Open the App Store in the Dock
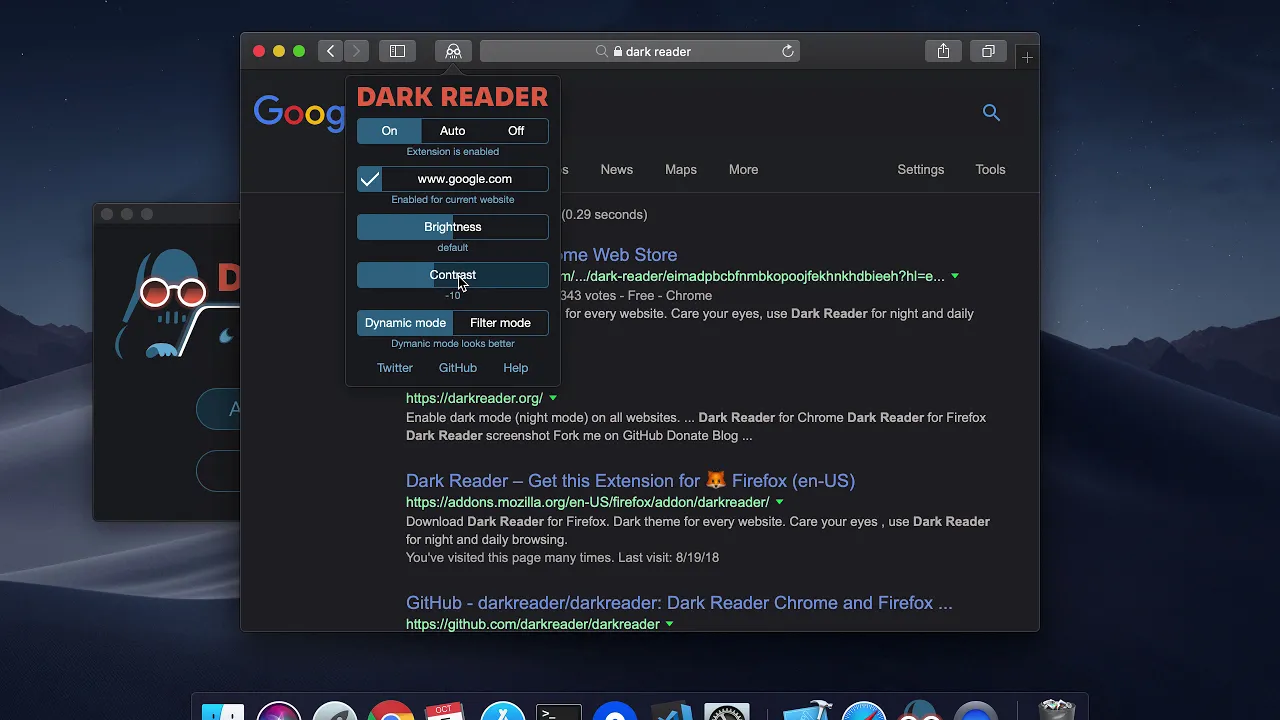 [x=503, y=712]
